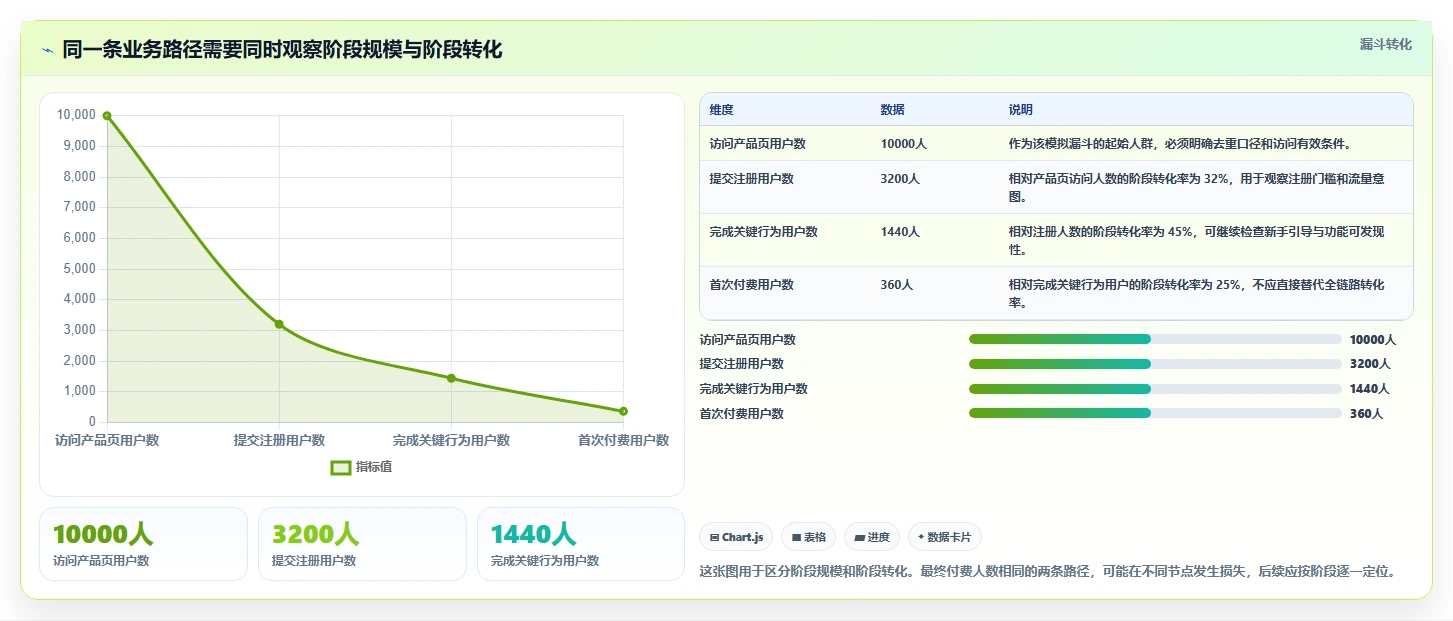The image size is (1453, 621).
Task: Select the 完成关键行为用户数 table row label
Action: 763,232
